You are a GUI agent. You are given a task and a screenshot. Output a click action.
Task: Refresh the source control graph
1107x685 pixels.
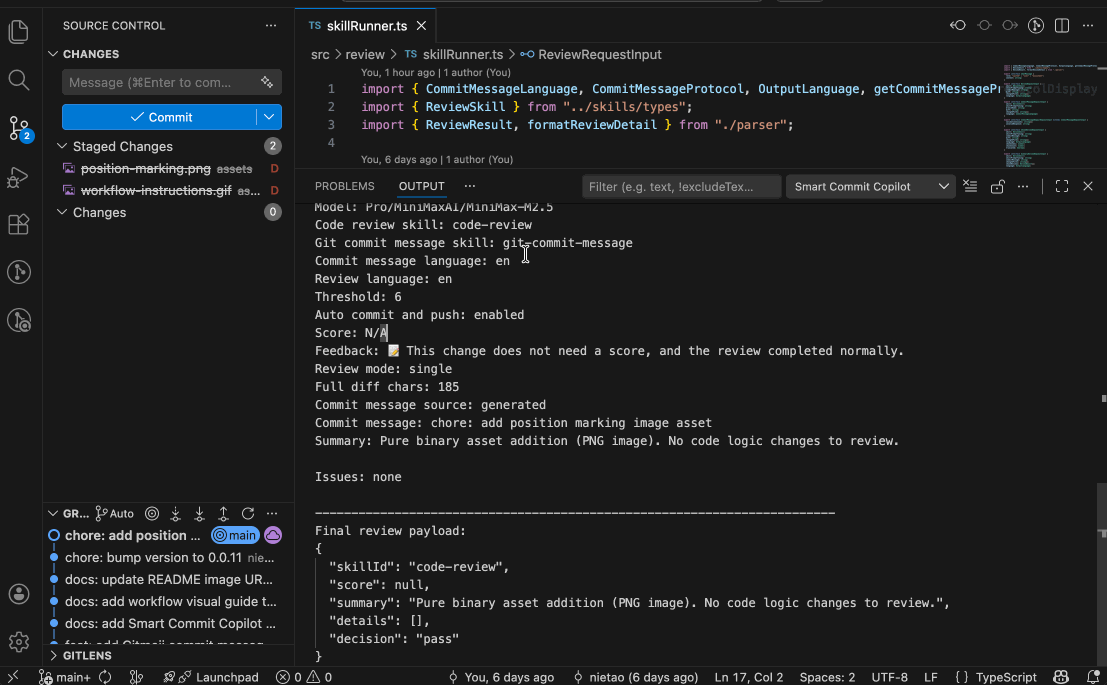(248, 513)
